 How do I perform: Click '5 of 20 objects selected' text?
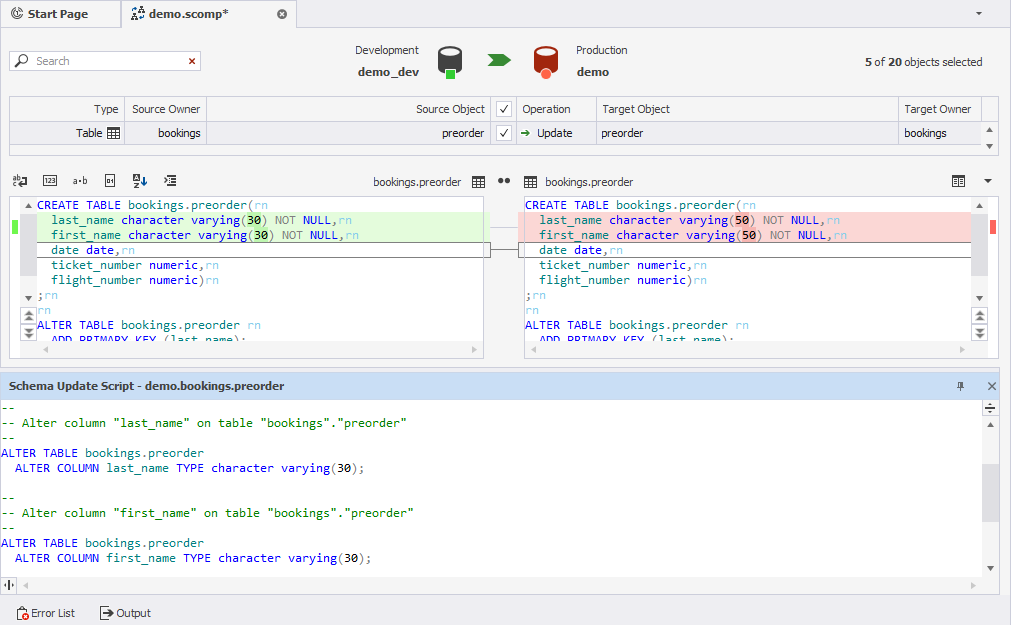click(x=923, y=62)
